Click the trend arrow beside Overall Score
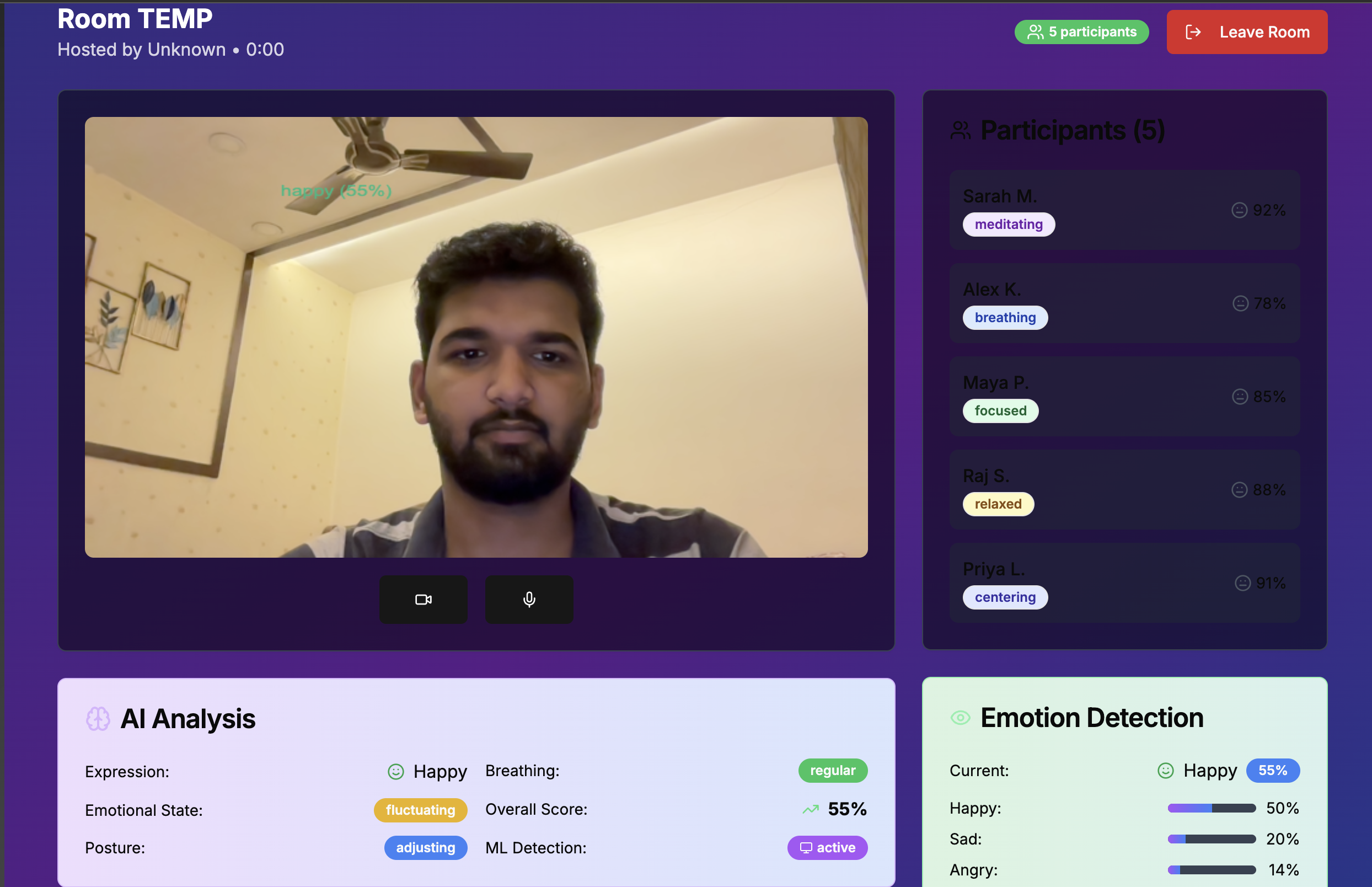The width and height of the screenshot is (1372, 887). [x=810, y=809]
